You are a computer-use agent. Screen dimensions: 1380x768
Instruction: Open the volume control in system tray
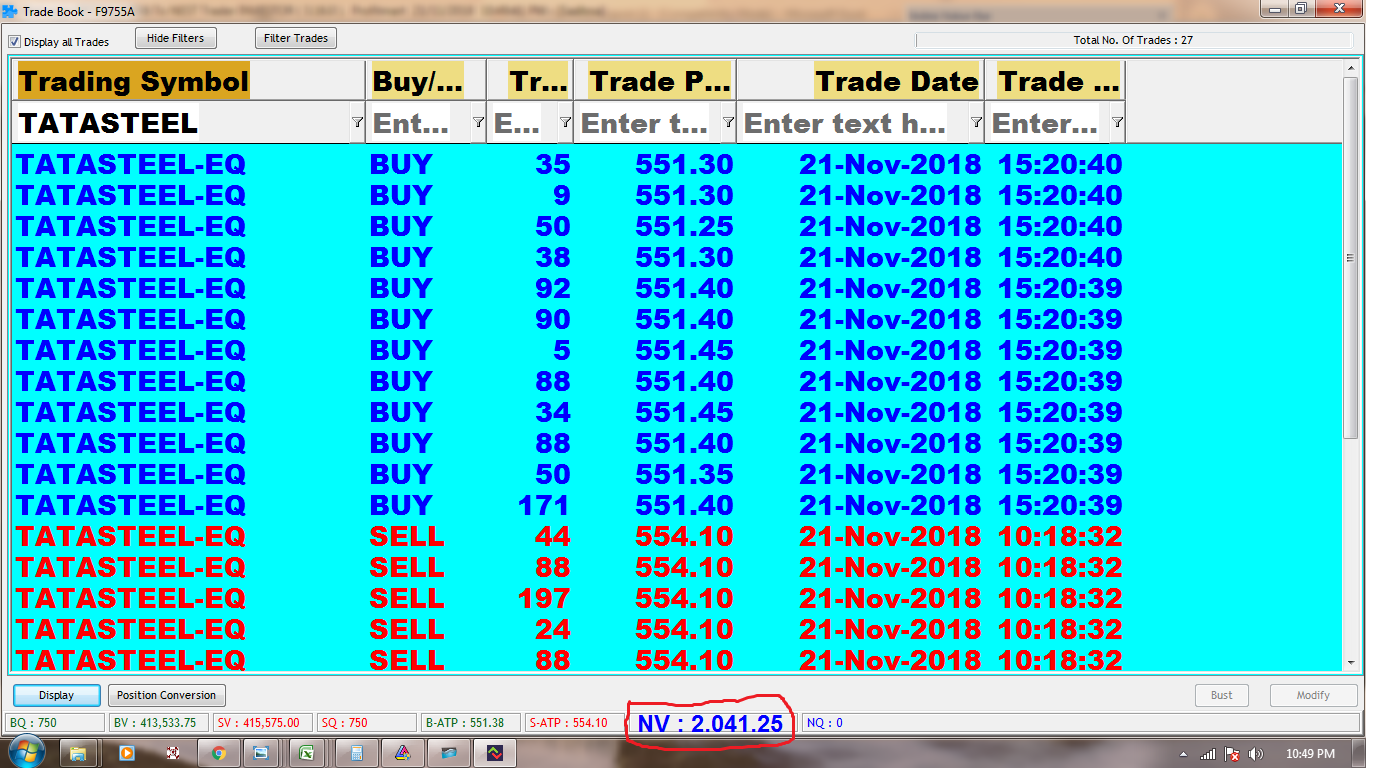coord(1256,753)
